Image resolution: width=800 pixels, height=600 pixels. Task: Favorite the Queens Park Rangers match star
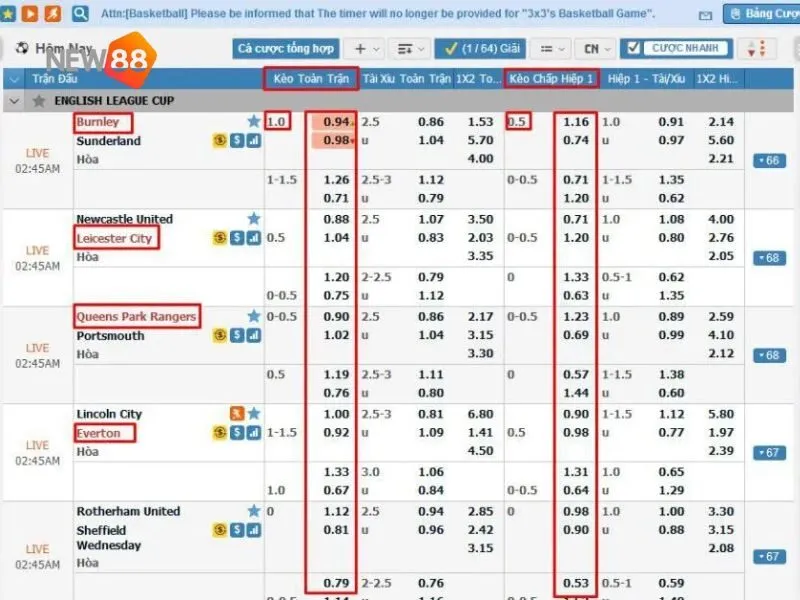(254, 316)
